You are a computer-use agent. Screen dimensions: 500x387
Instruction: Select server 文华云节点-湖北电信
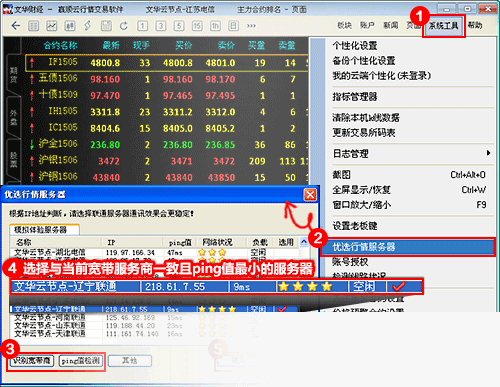pos(154,252)
